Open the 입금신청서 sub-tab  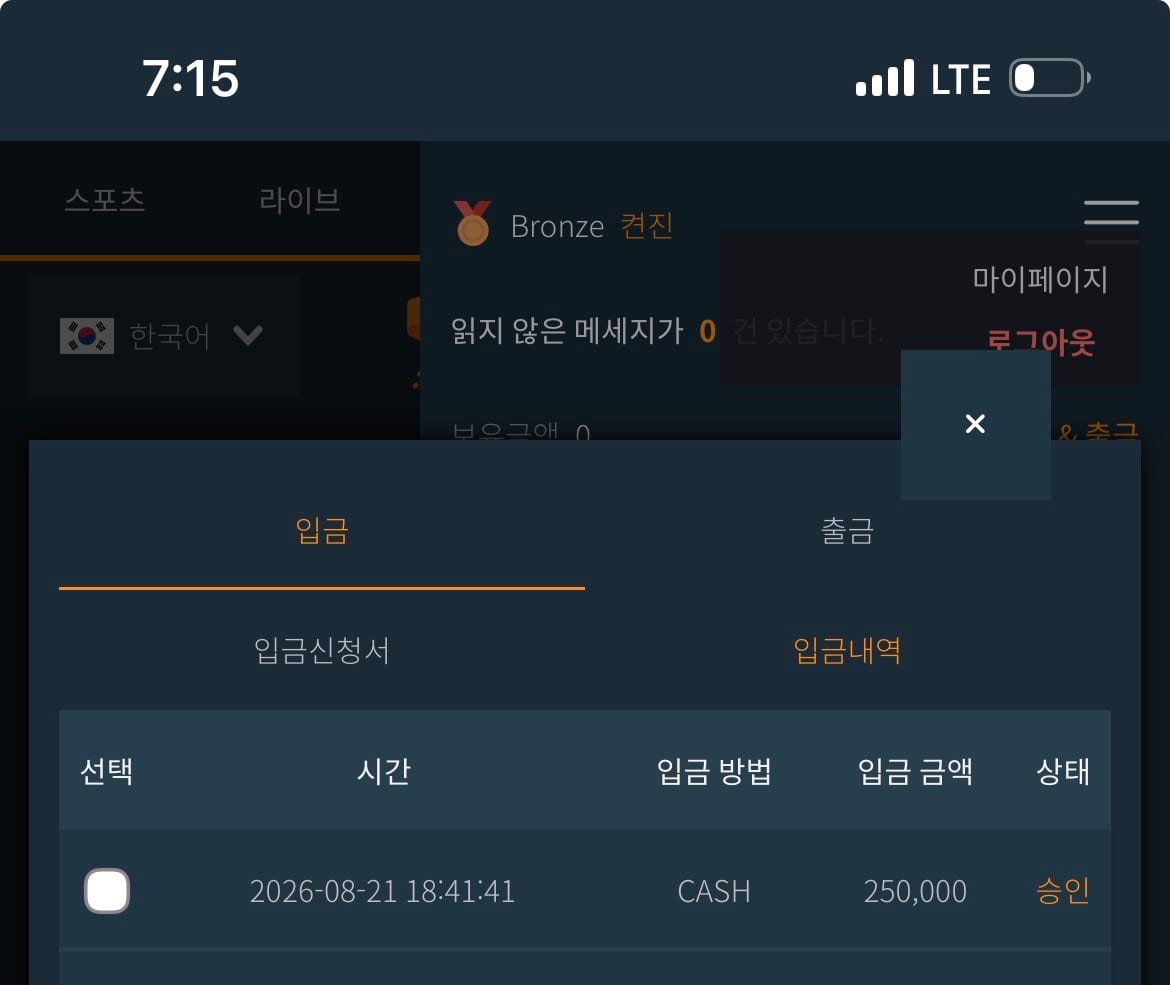tap(322, 651)
